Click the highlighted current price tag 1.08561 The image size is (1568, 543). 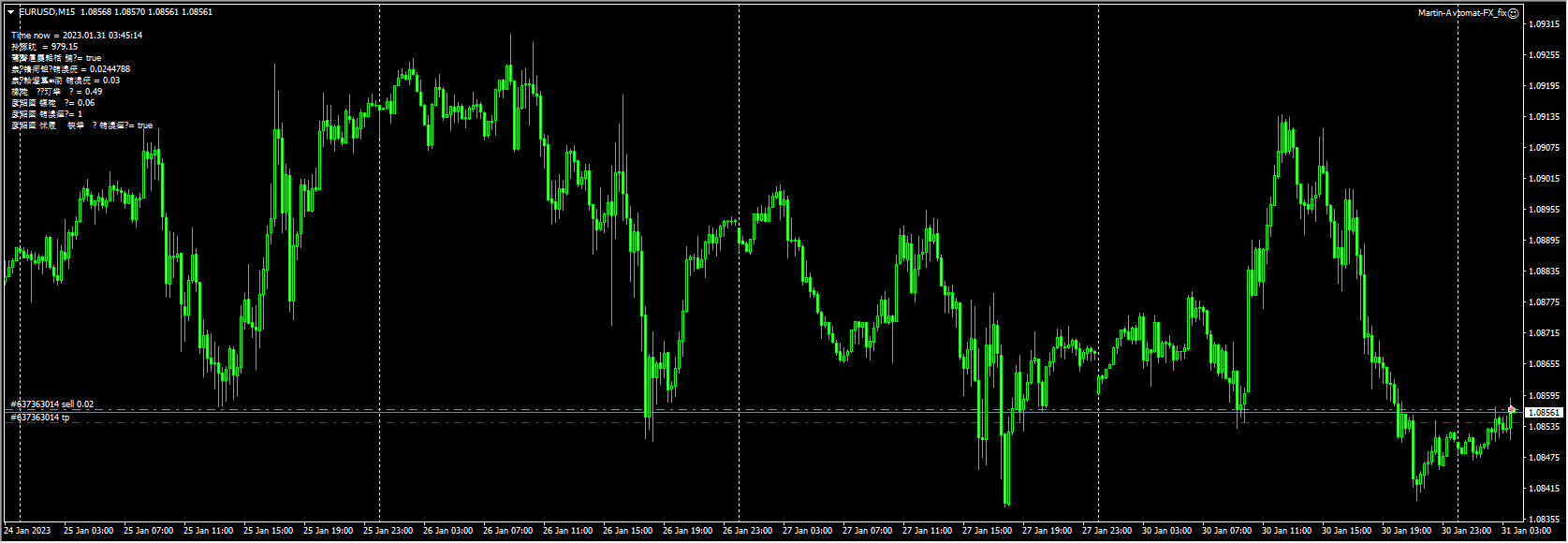pyautogui.click(x=1544, y=413)
